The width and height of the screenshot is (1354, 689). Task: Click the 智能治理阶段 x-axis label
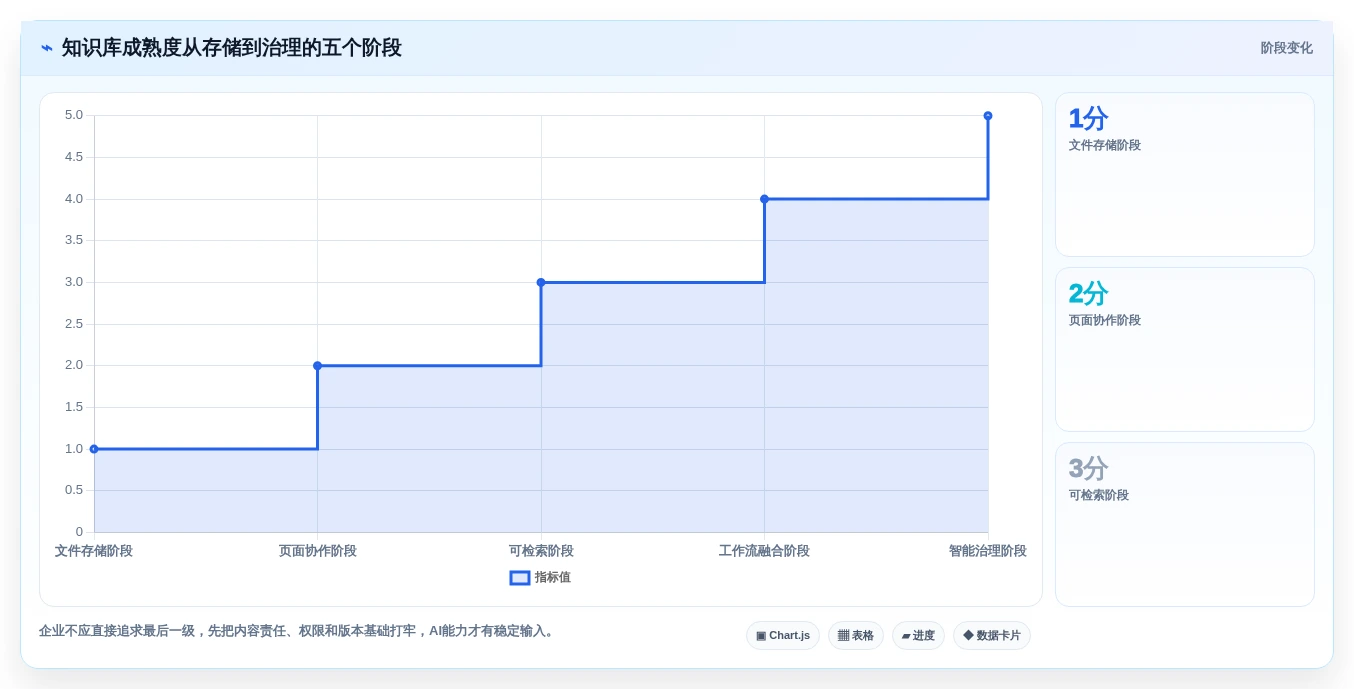pos(988,551)
